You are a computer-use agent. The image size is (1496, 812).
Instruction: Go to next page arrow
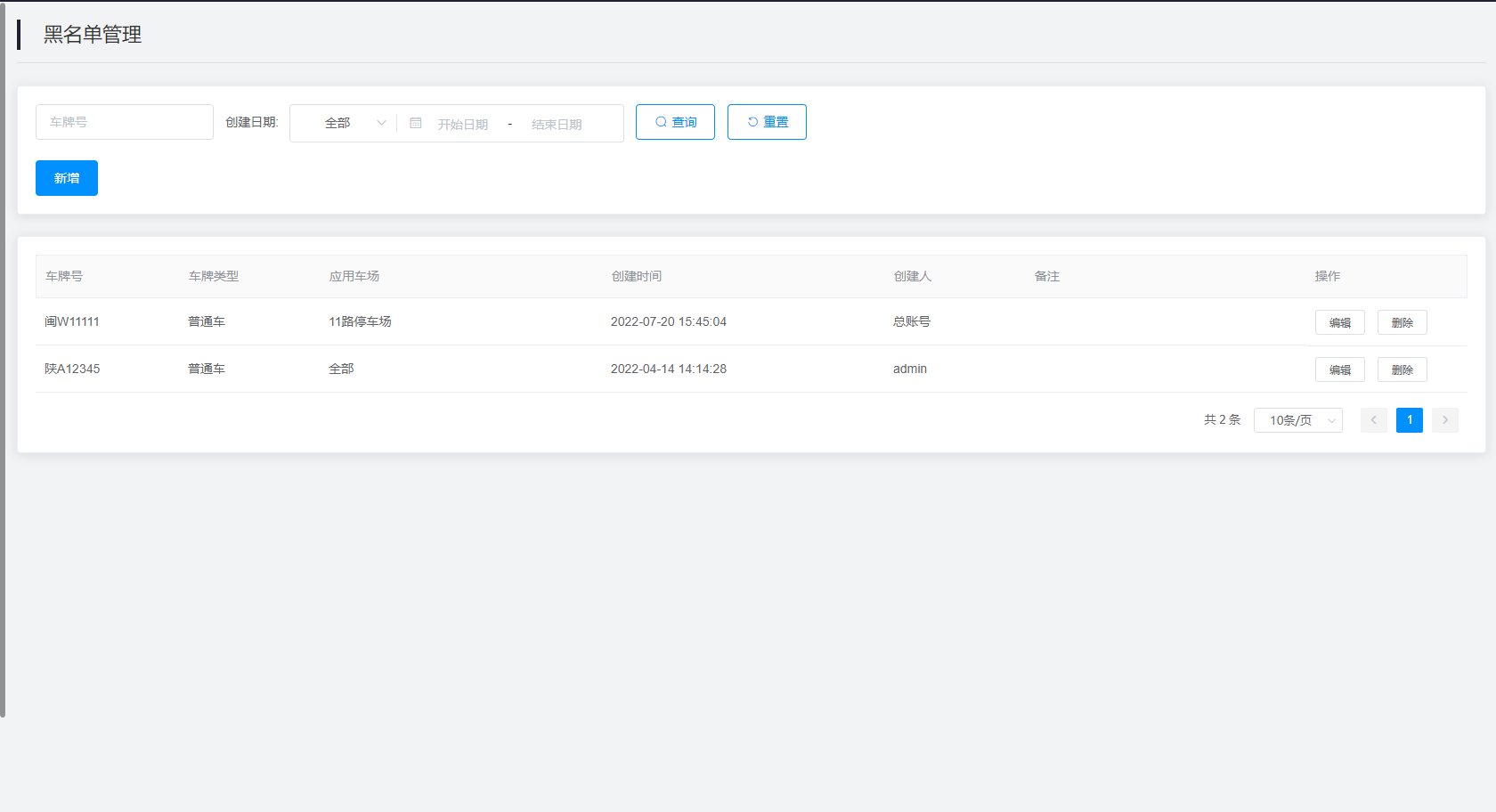point(1444,420)
